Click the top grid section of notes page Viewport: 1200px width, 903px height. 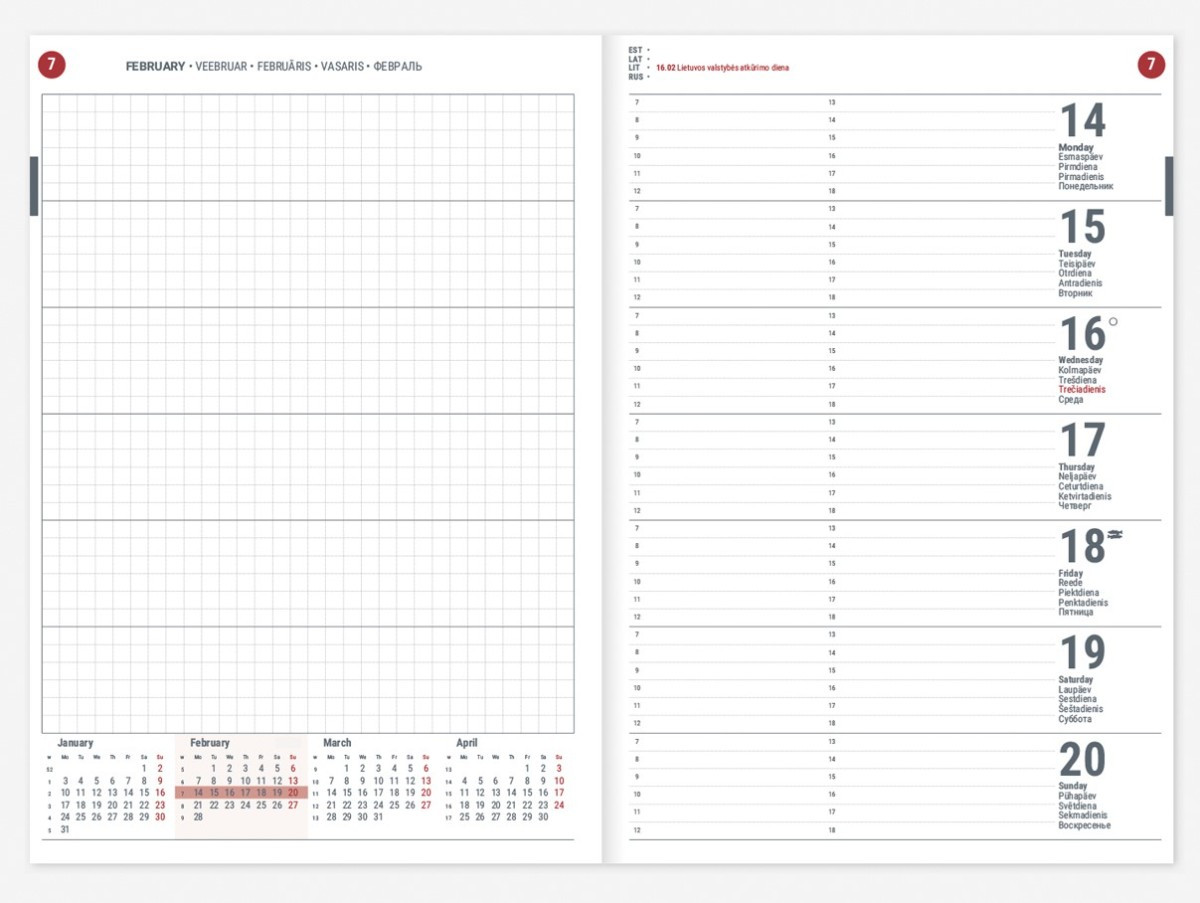[x=308, y=148]
